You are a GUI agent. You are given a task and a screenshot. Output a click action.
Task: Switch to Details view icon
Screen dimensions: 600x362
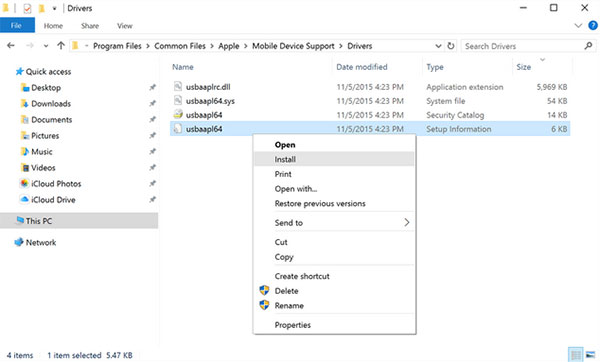(x=576, y=355)
